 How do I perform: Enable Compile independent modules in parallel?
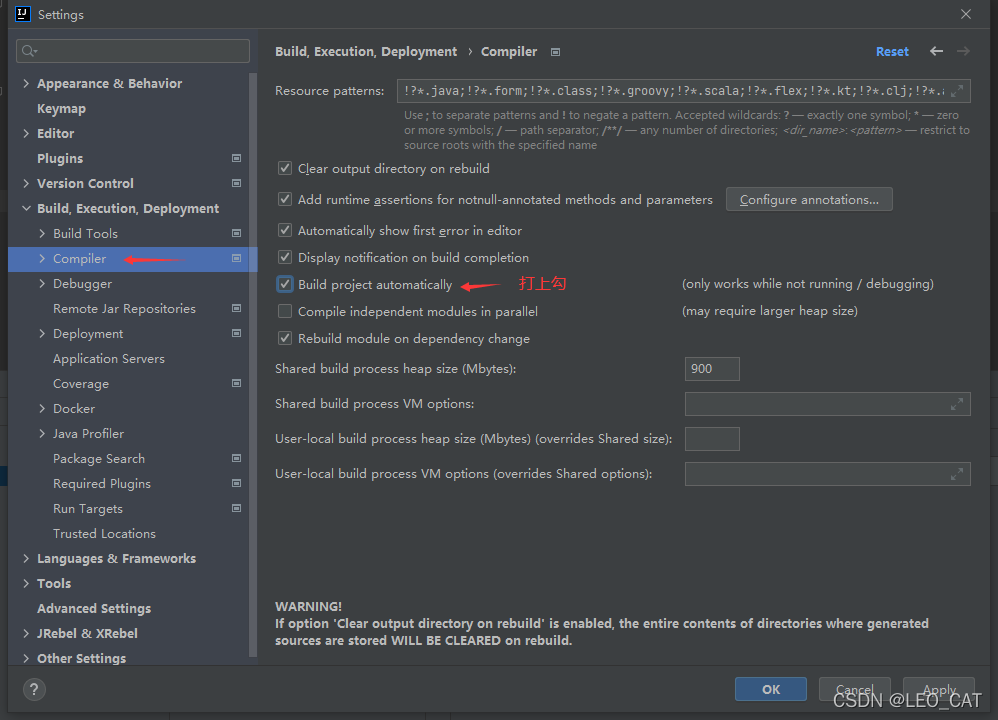[285, 311]
